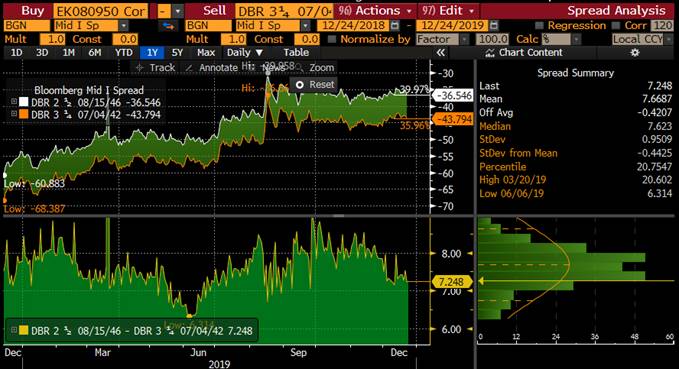Edit the Normalize factor value 100.0

(x=492, y=40)
